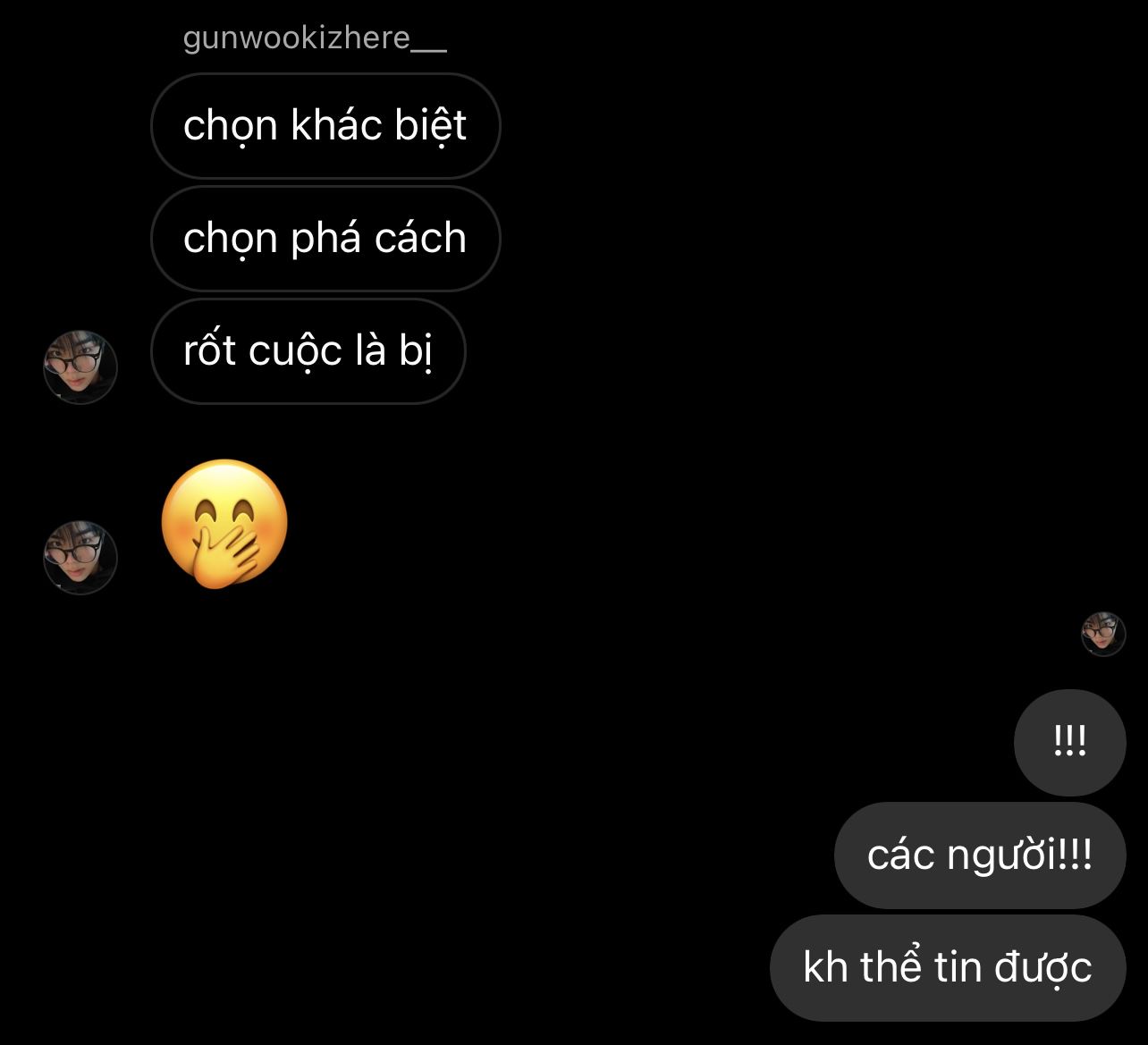Viewport: 1148px width, 1045px height.
Task: Select the 'chọn phá cách' message bubble
Action: coord(325,239)
